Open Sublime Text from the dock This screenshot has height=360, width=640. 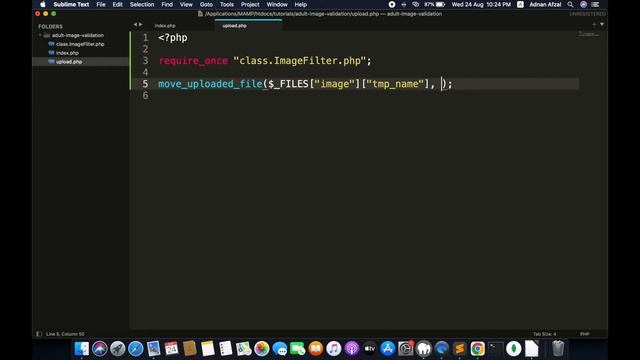pos(460,349)
